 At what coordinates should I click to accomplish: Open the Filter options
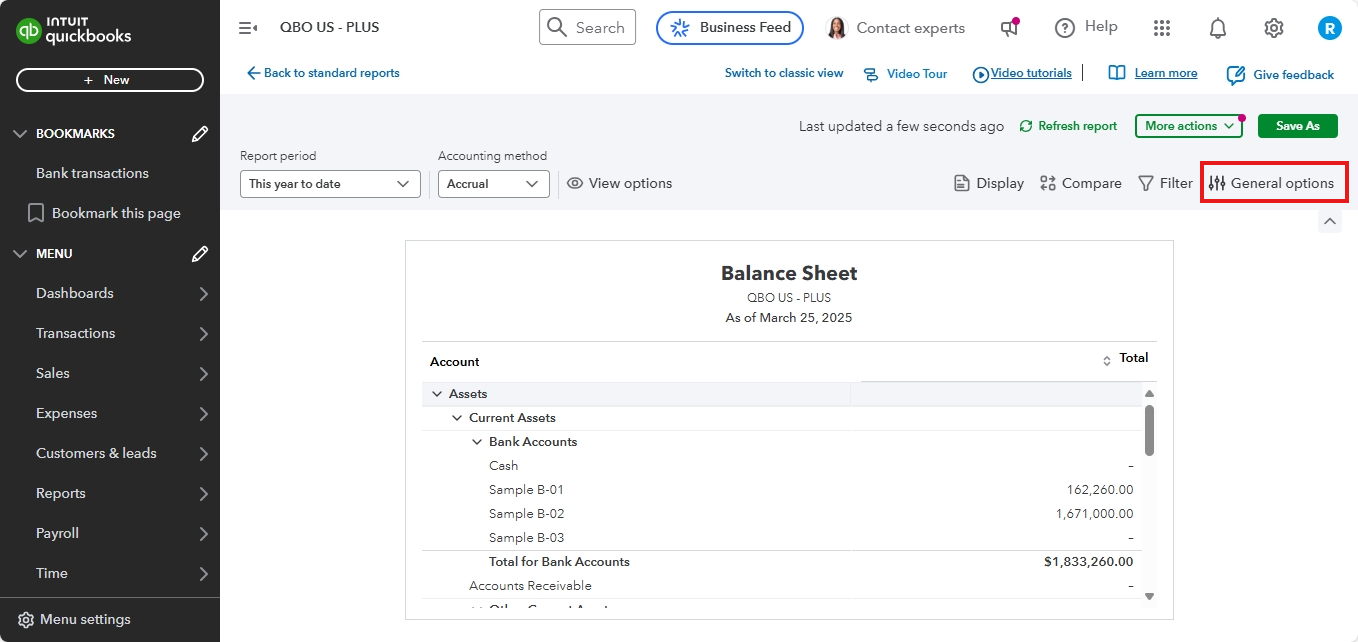(x=1165, y=183)
